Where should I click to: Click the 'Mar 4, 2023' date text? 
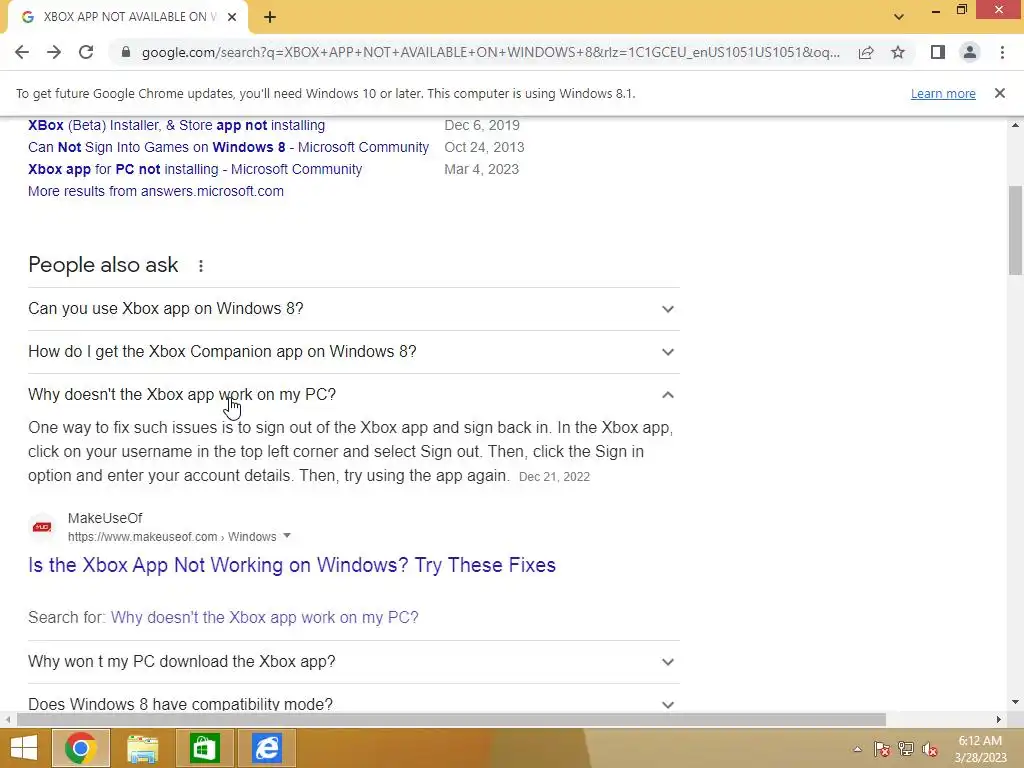coord(482,169)
